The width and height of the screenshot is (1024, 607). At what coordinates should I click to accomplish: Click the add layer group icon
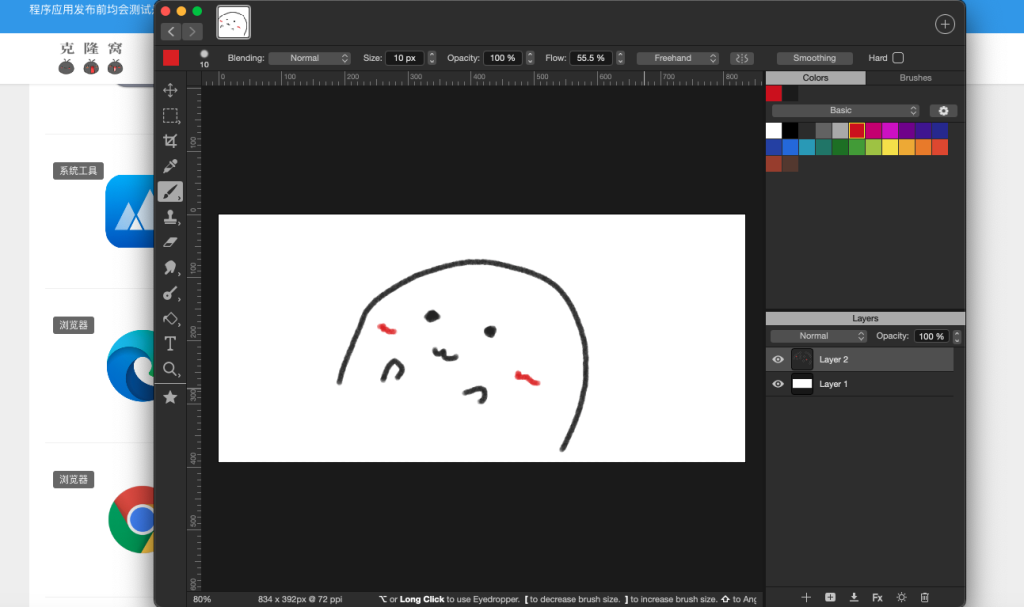click(x=830, y=597)
